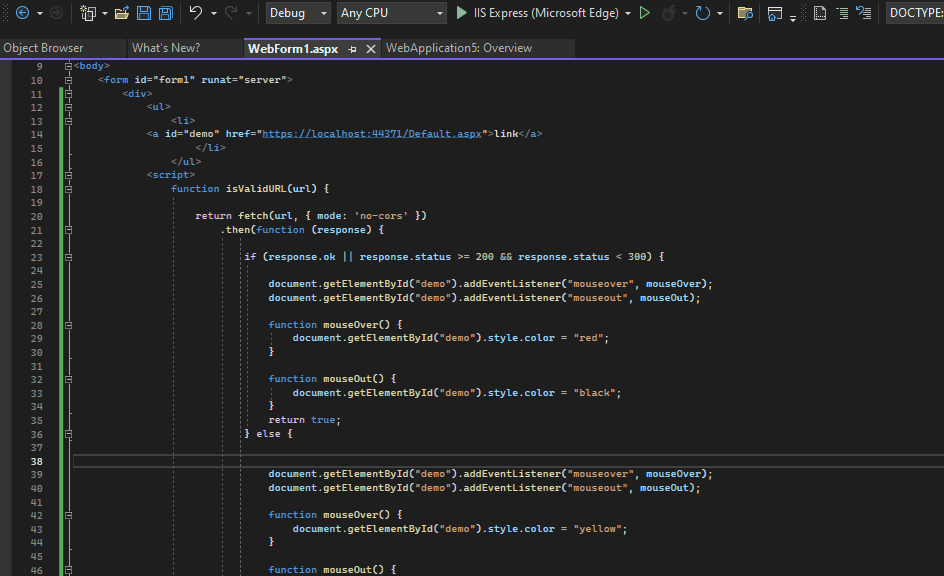Switch to the What's New? tab
944x576 pixels.
click(166, 48)
